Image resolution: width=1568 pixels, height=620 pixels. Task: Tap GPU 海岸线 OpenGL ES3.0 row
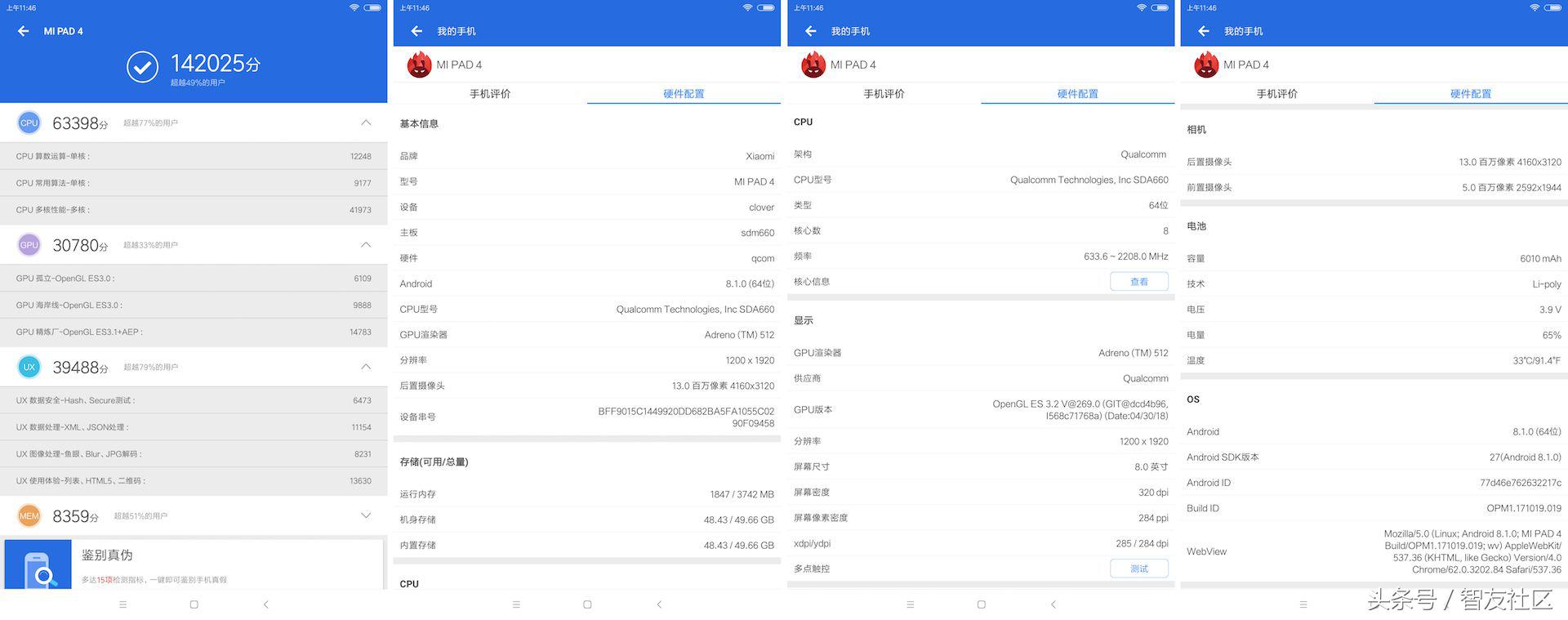click(x=194, y=305)
